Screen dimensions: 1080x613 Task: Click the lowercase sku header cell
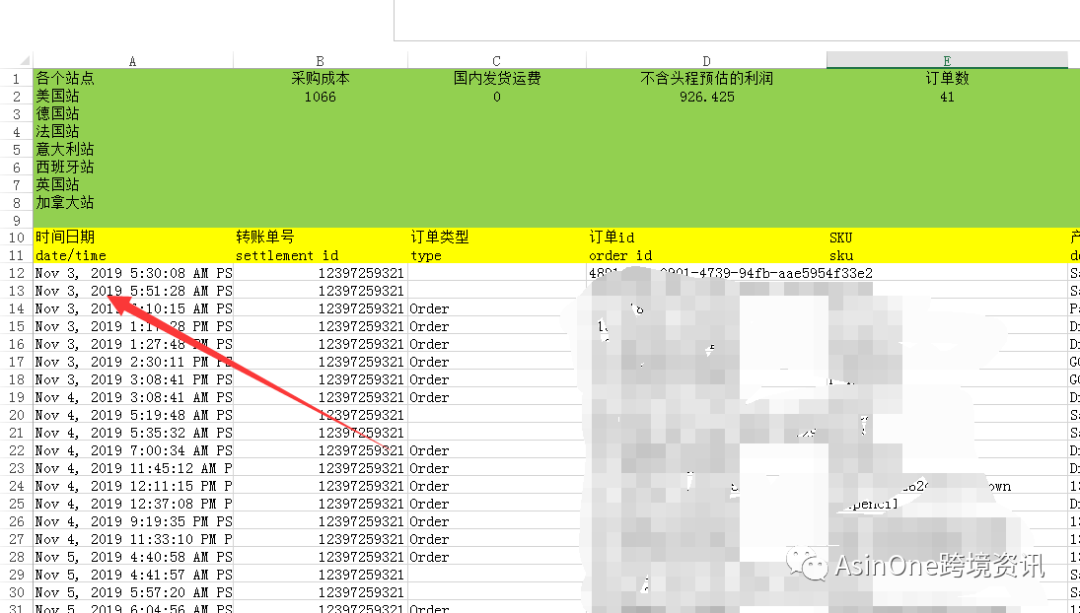point(947,256)
